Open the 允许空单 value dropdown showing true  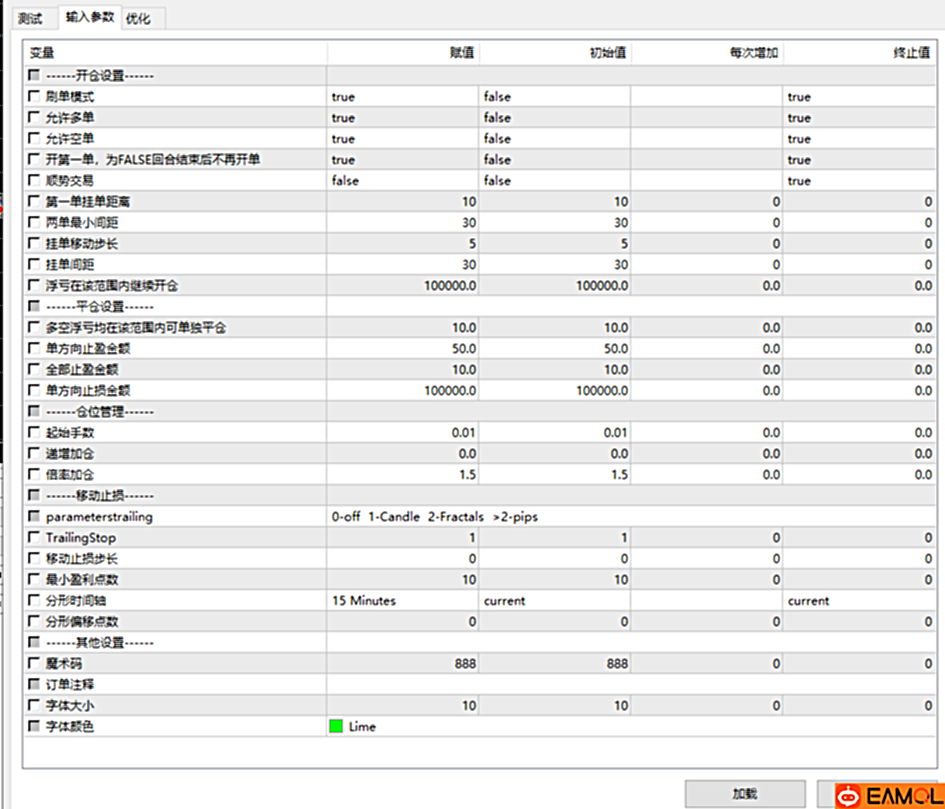403,139
